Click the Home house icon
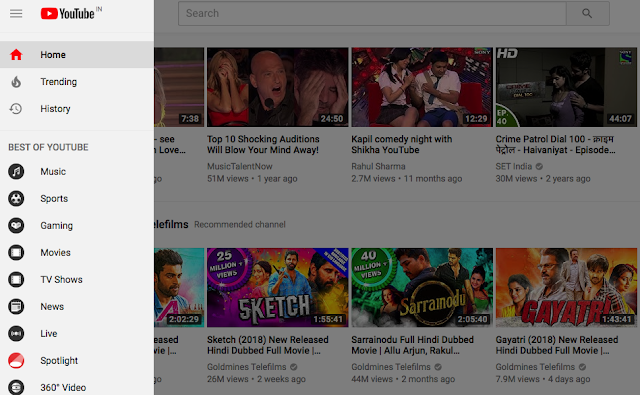The width and height of the screenshot is (640, 395). click(x=16, y=55)
